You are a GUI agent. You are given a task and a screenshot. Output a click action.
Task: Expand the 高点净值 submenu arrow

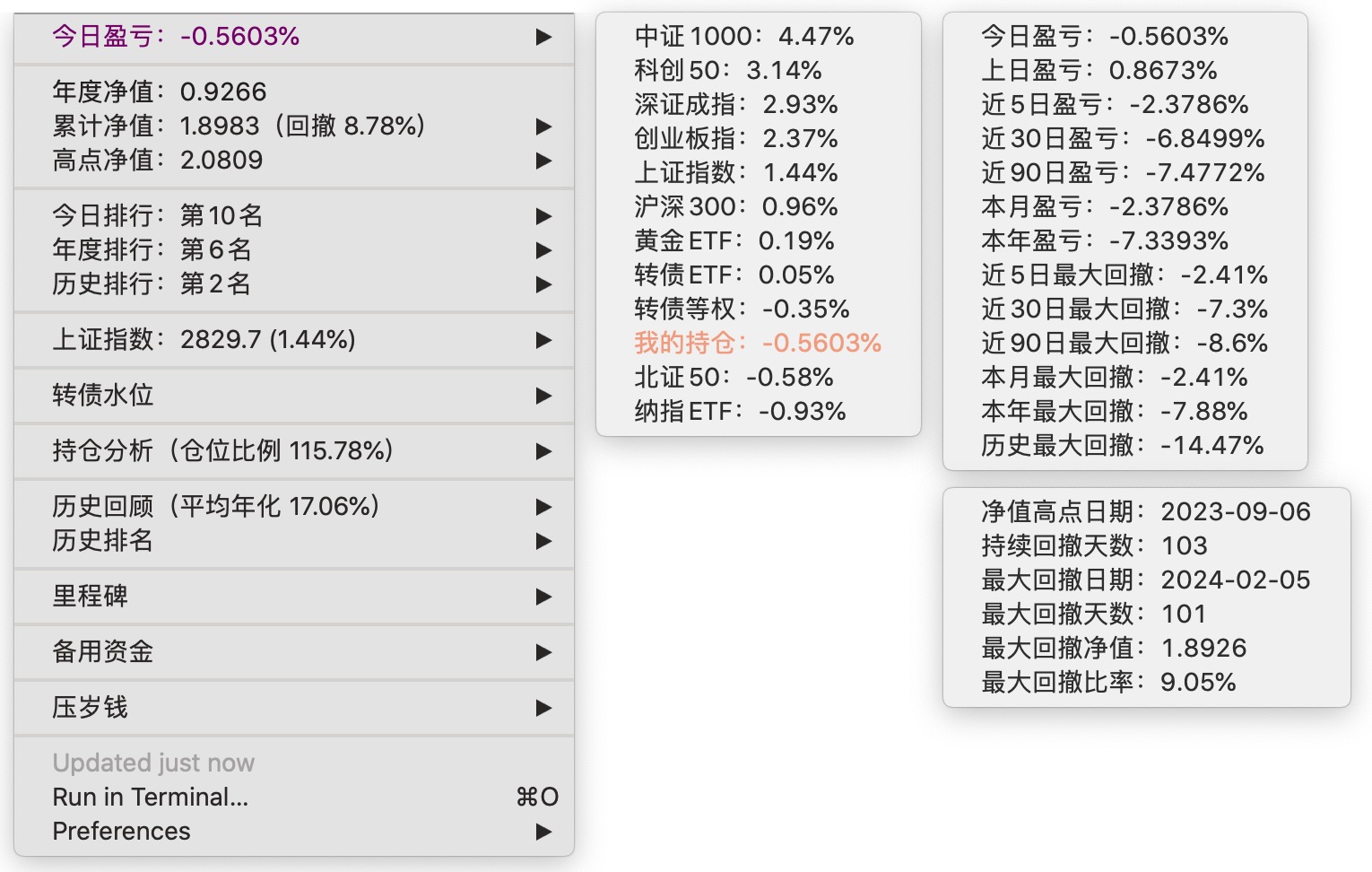[x=543, y=161]
